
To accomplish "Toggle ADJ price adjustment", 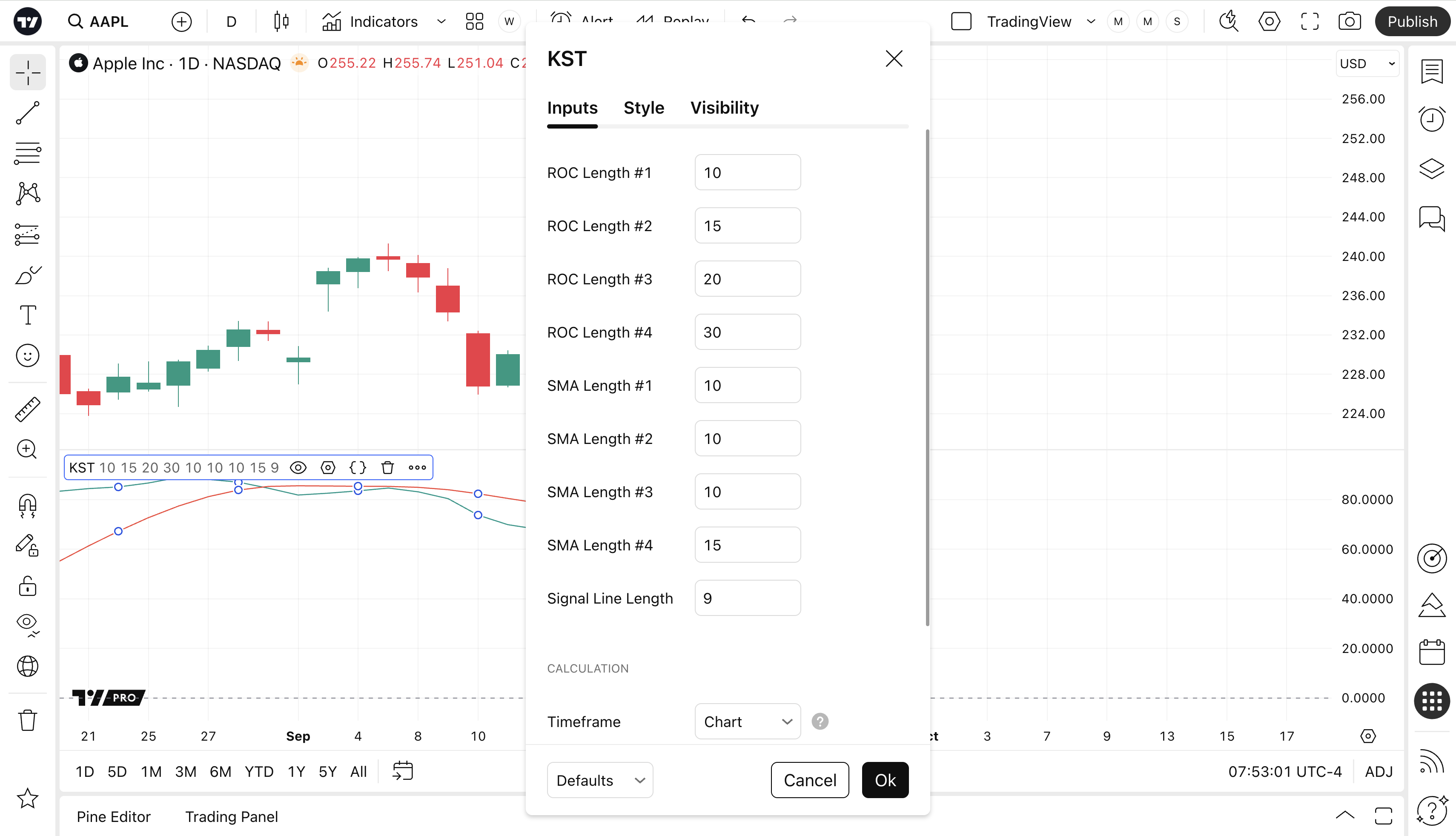I will [x=1379, y=772].
